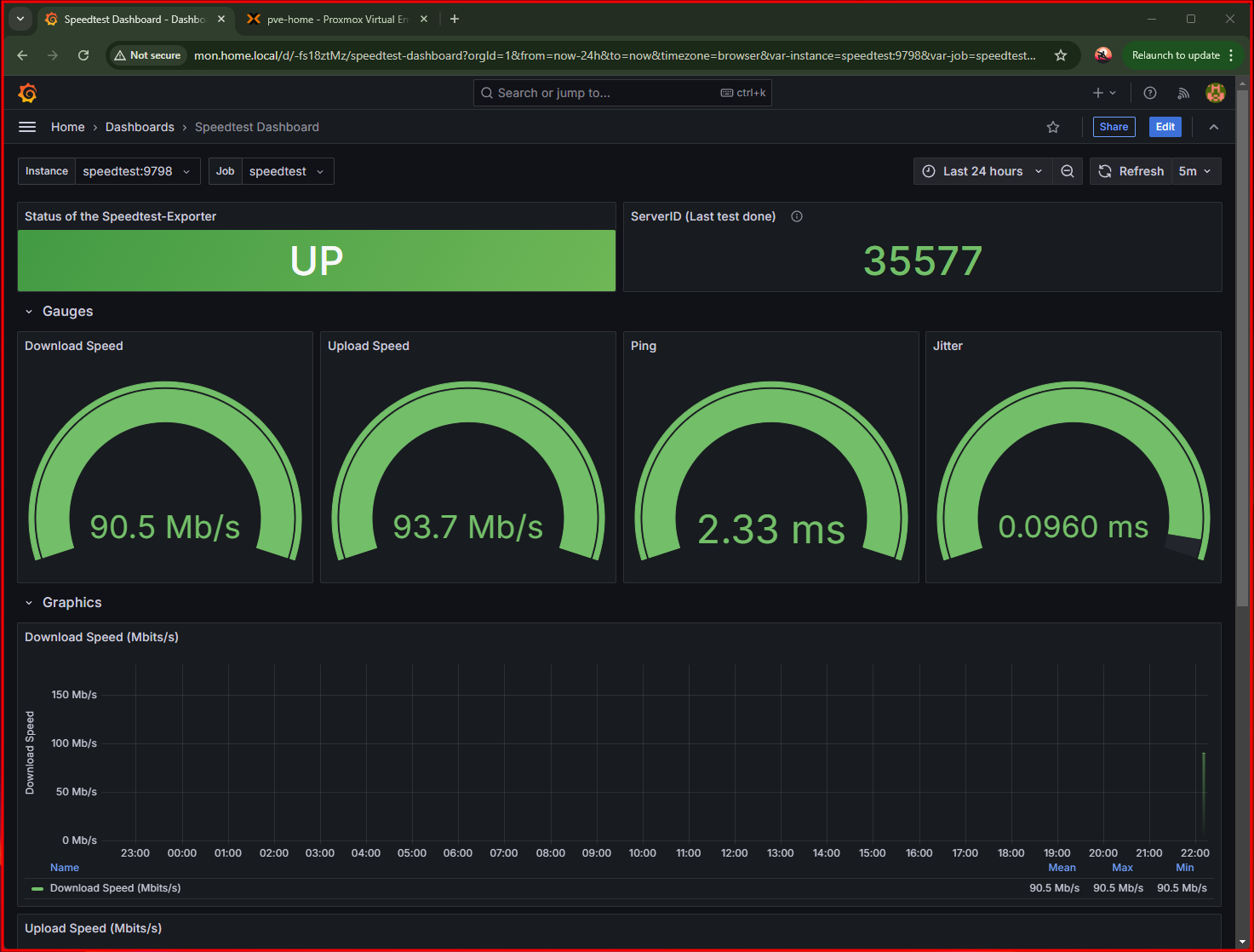Open the Chrome three-dot menu
The height and width of the screenshot is (952, 1254).
point(1231,55)
